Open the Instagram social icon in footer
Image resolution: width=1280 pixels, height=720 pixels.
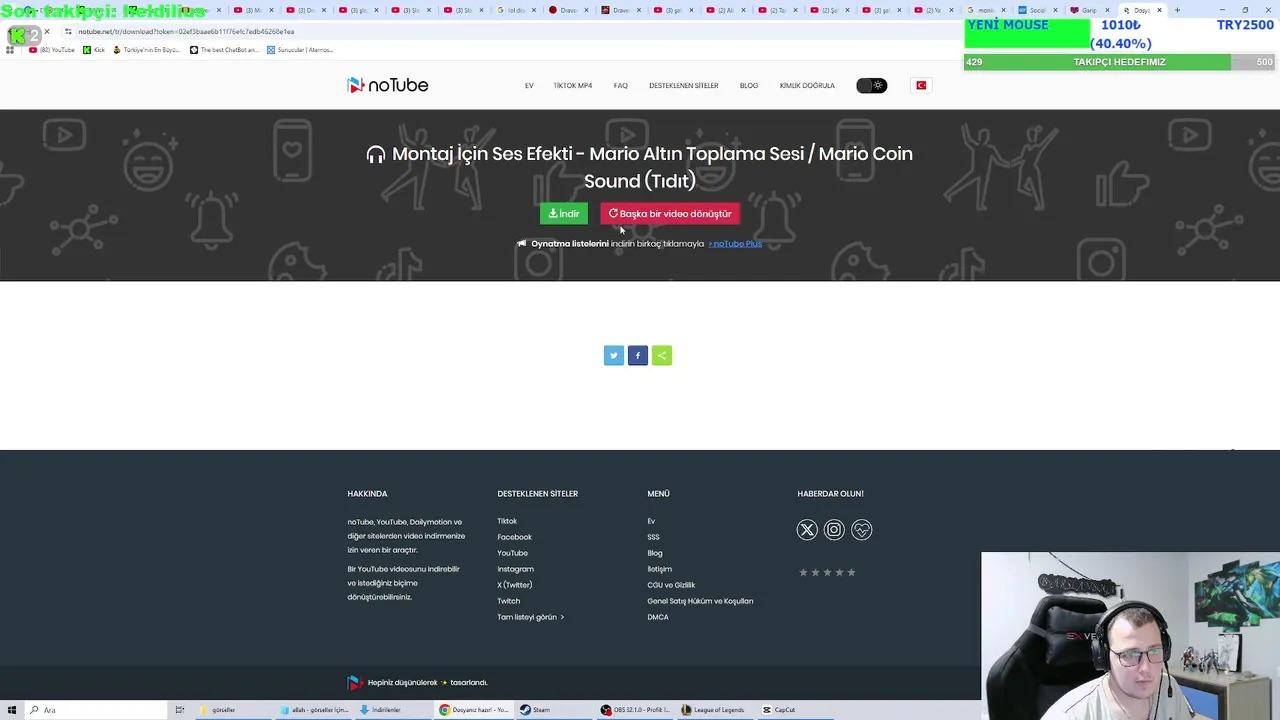834,530
